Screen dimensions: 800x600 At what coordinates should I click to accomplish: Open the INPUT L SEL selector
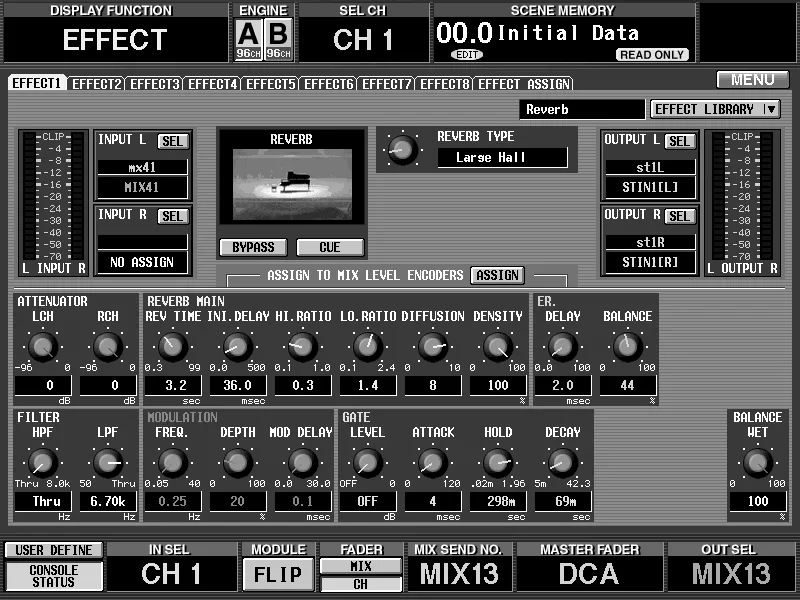click(173, 141)
